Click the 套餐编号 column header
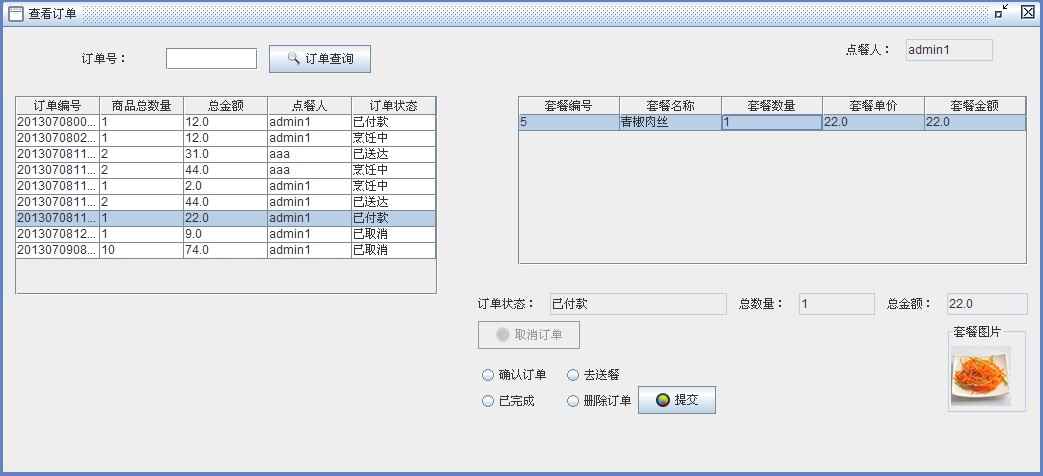 tap(569, 106)
